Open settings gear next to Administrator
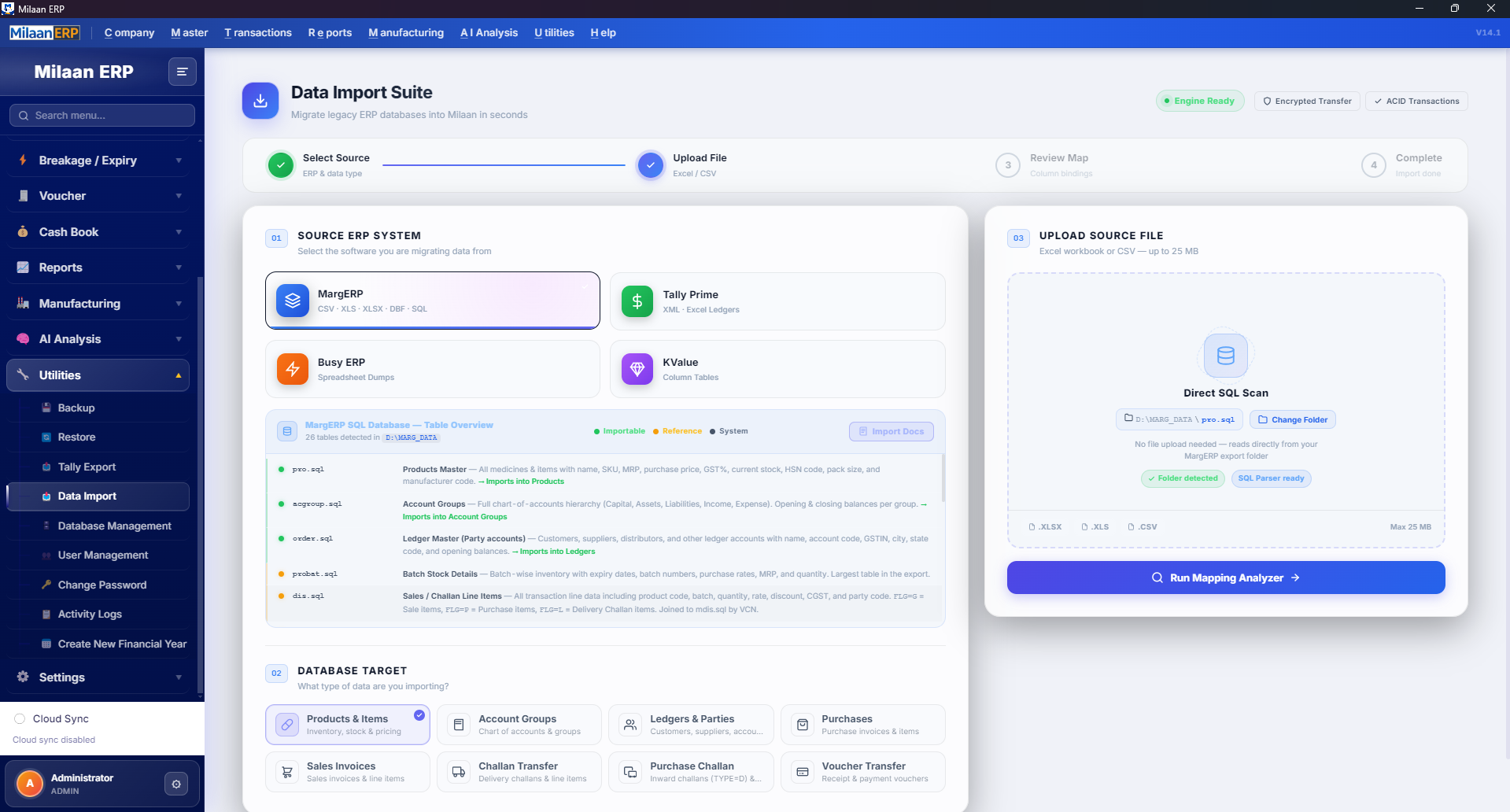 point(176,784)
